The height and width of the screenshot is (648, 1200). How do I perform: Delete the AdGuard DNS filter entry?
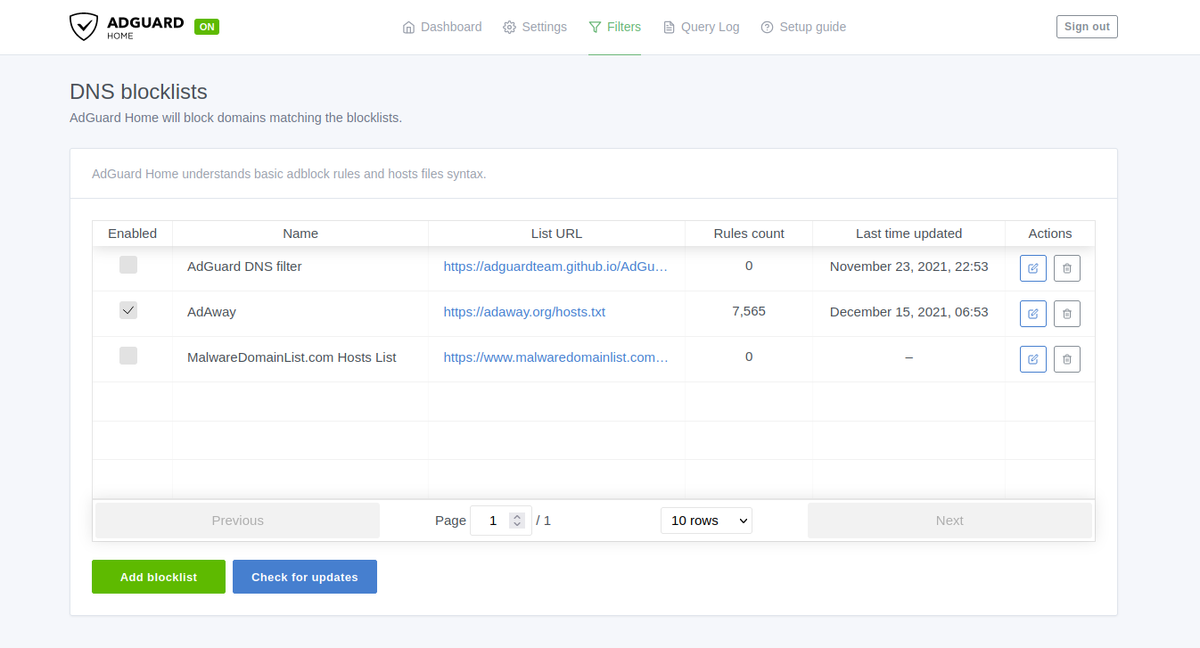point(1067,268)
